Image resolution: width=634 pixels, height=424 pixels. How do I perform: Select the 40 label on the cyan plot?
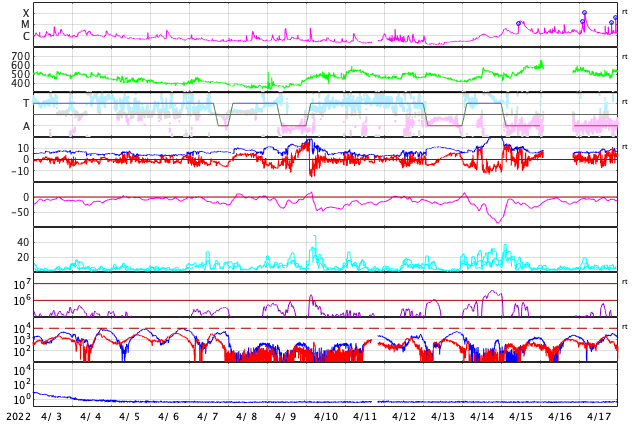23,242
